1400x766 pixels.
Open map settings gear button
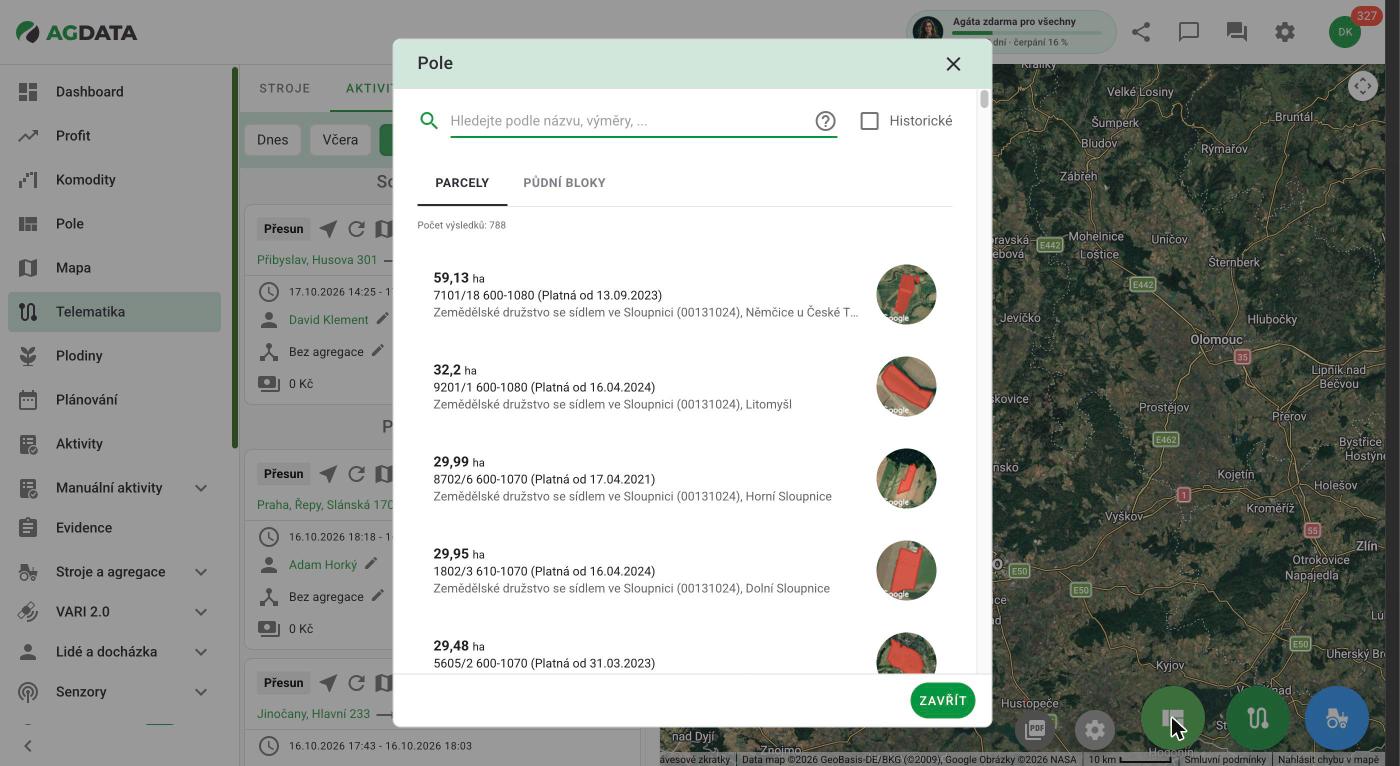tap(1095, 729)
